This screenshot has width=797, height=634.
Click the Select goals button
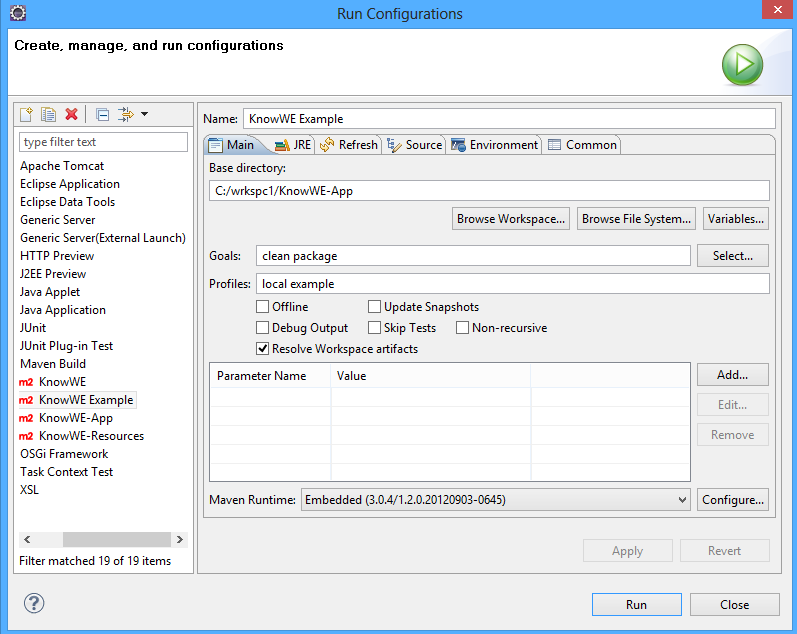tap(733, 256)
